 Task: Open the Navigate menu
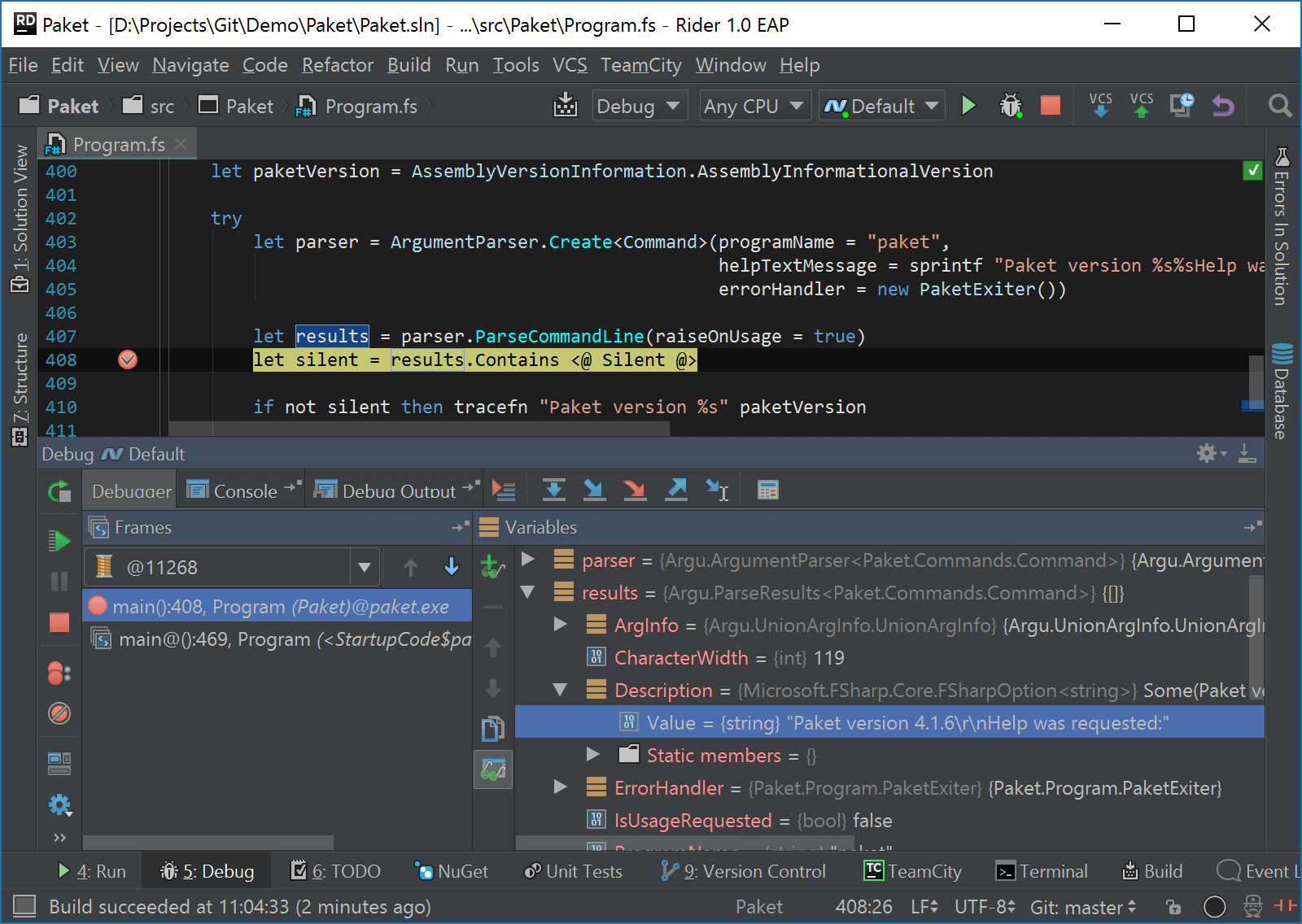point(190,65)
